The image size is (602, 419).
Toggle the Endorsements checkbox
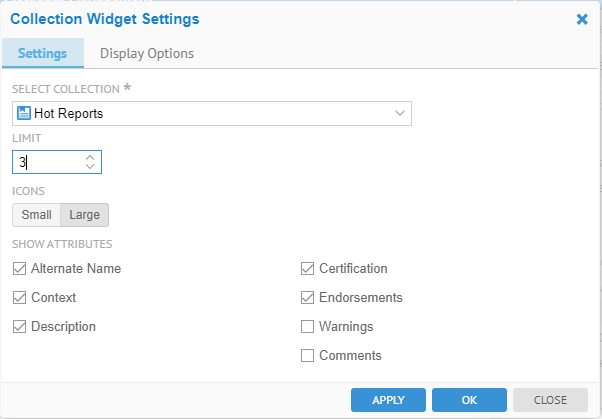308,297
